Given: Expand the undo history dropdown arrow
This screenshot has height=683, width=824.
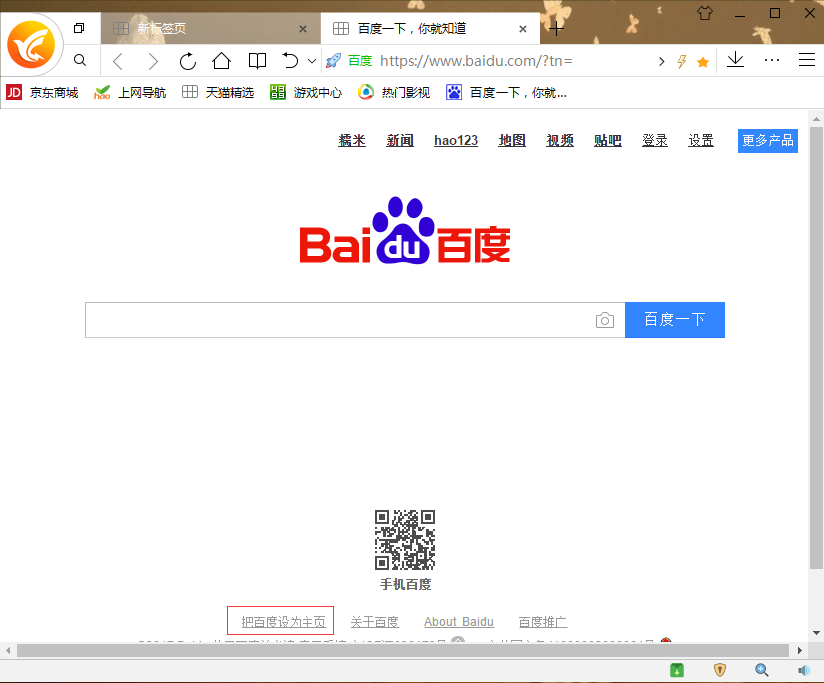Looking at the screenshot, I should (x=311, y=60).
